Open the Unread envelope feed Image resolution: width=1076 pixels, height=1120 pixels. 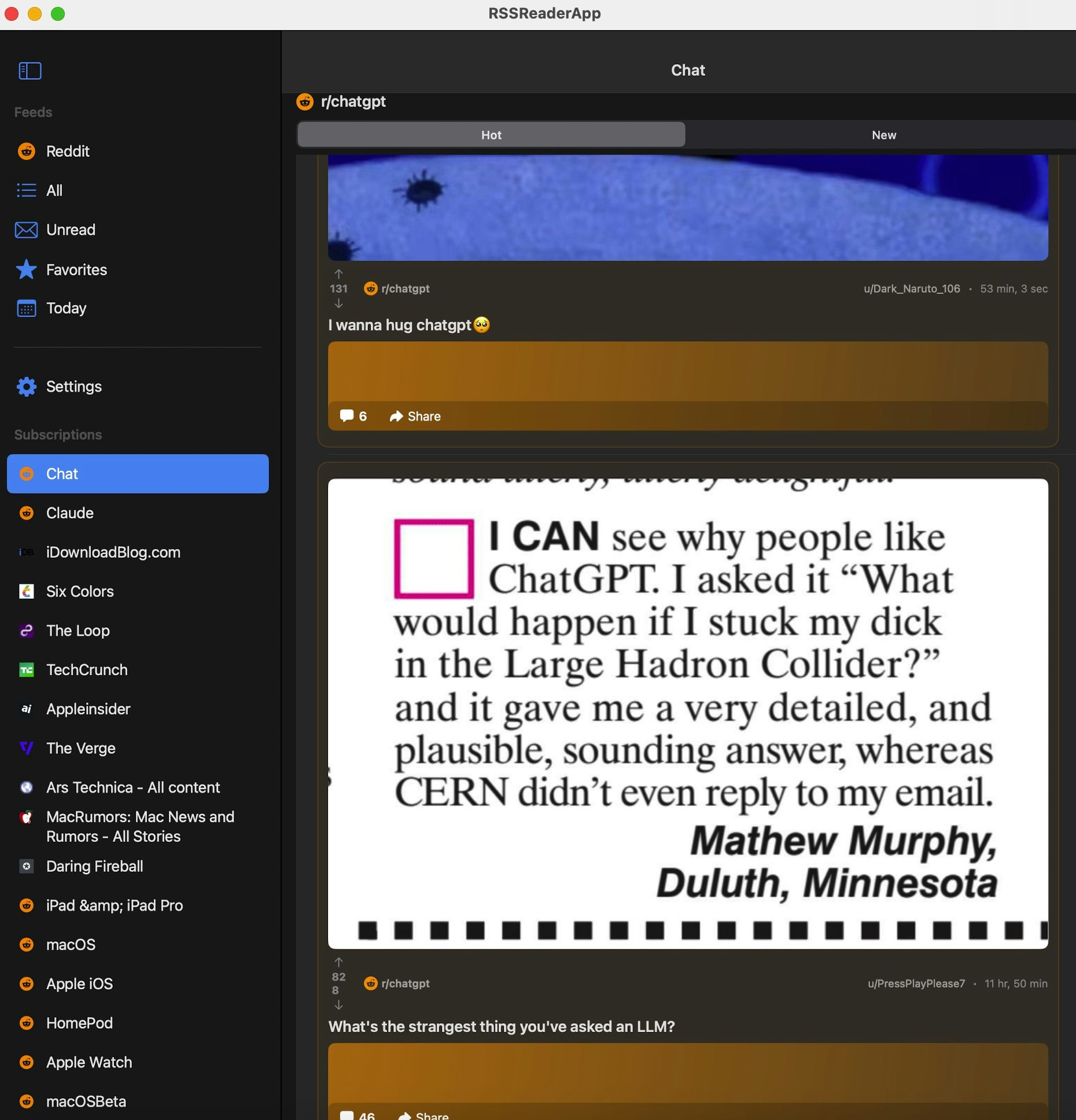point(138,230)
